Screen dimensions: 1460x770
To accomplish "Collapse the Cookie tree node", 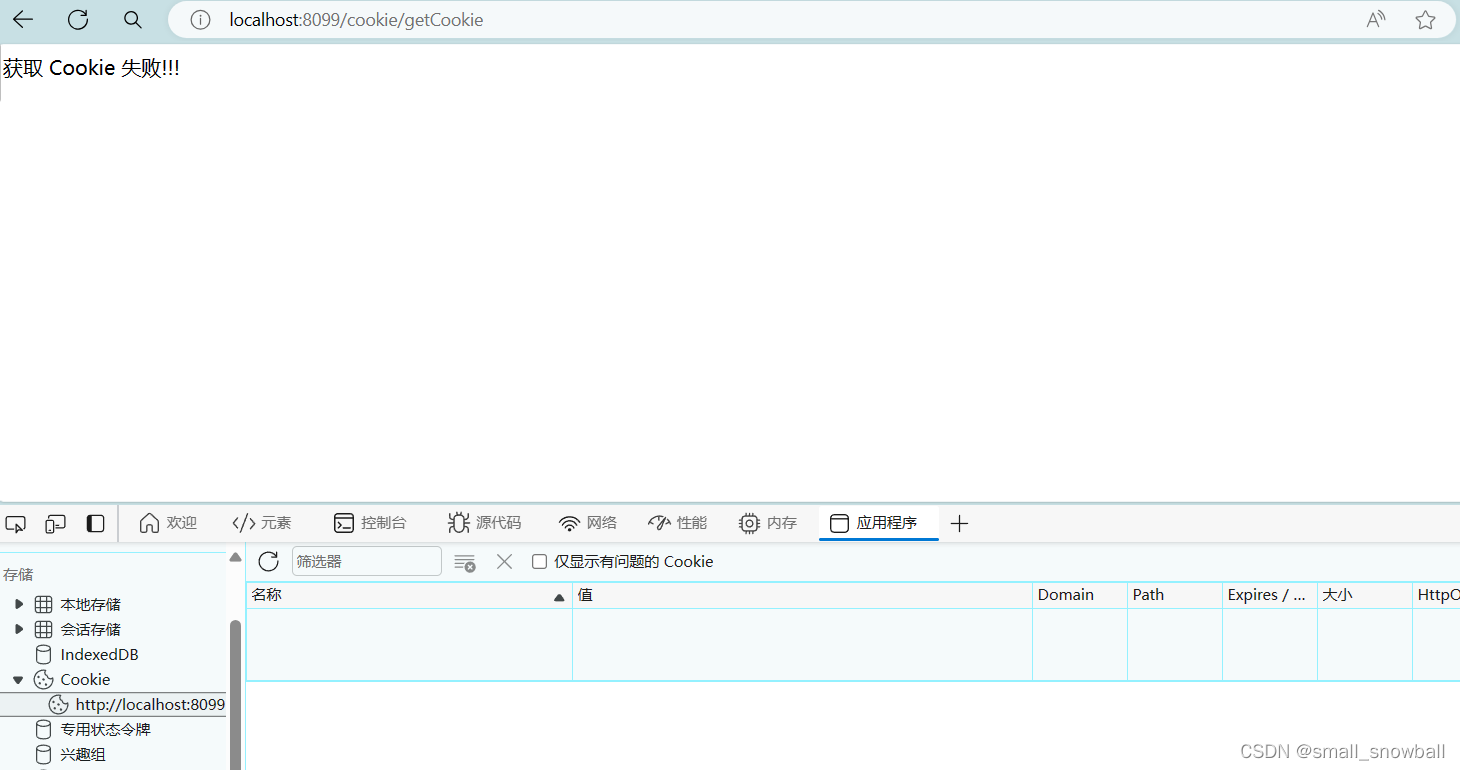I will (x=18, y=680).
